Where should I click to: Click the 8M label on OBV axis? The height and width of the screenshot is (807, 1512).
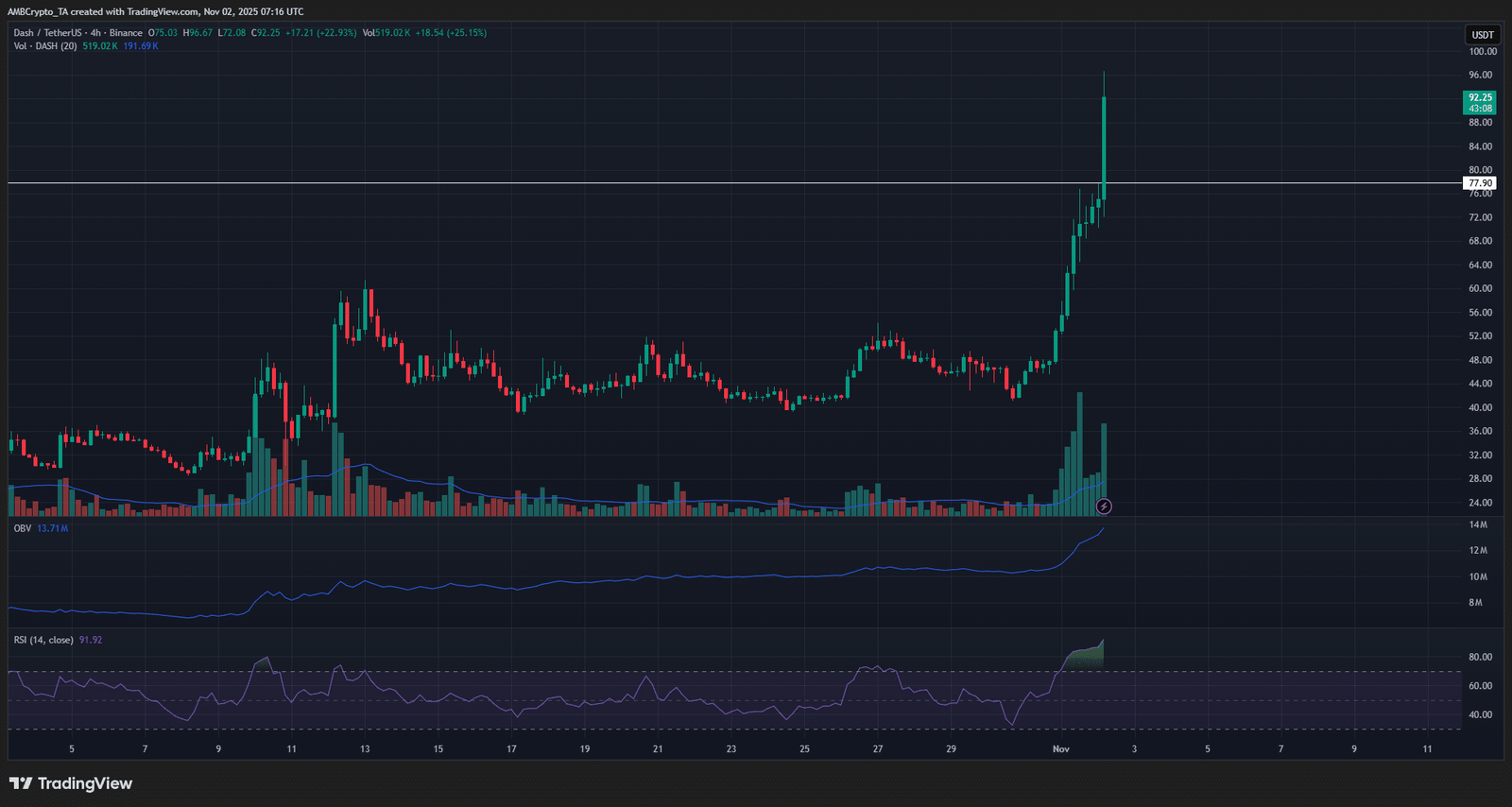pos(1476,603)
